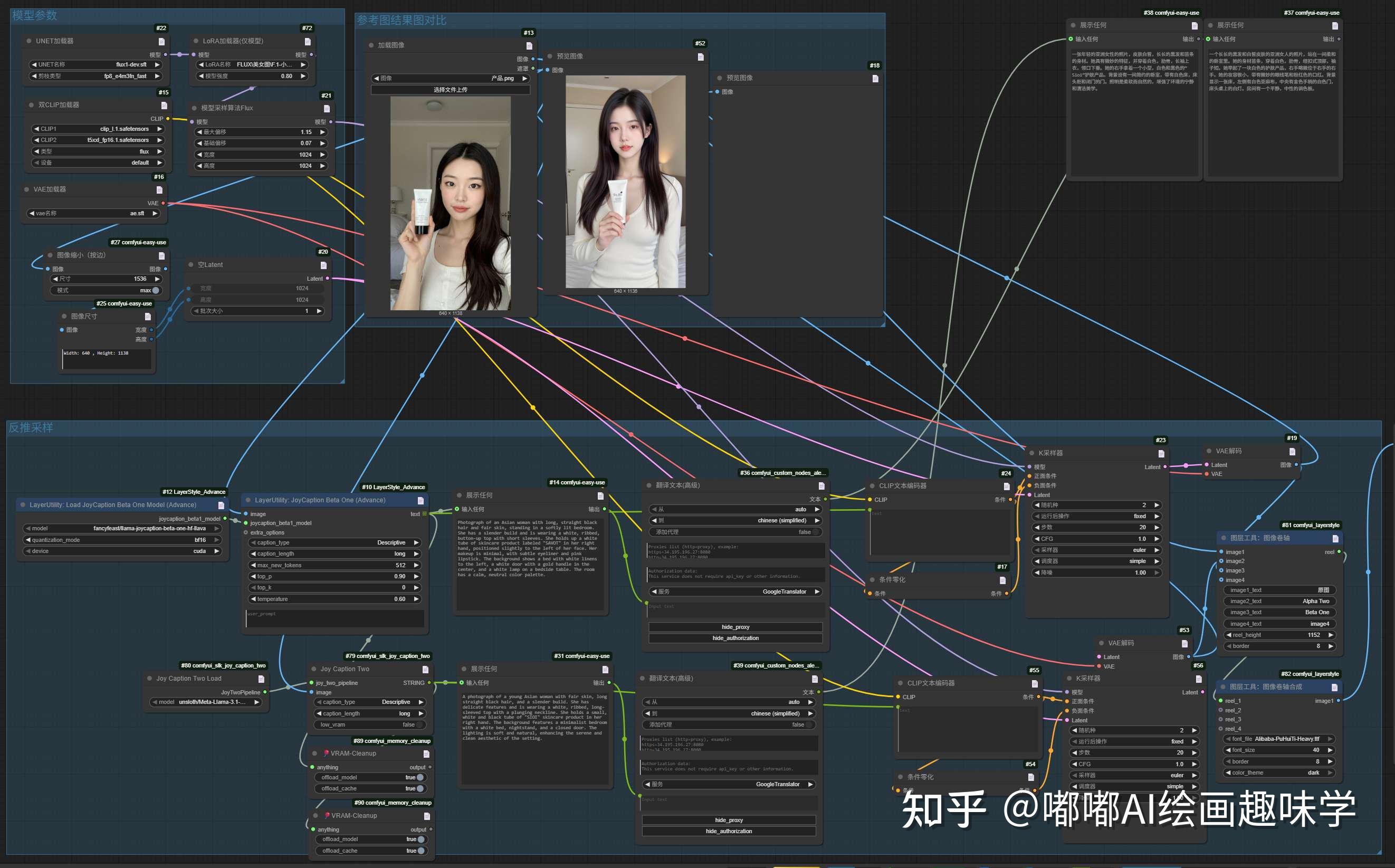Toggle 添加代理 in the 翻译文本(高级) node
Image resolution: width=1395 pixels, height=868 pixels.
pos(810,531)
